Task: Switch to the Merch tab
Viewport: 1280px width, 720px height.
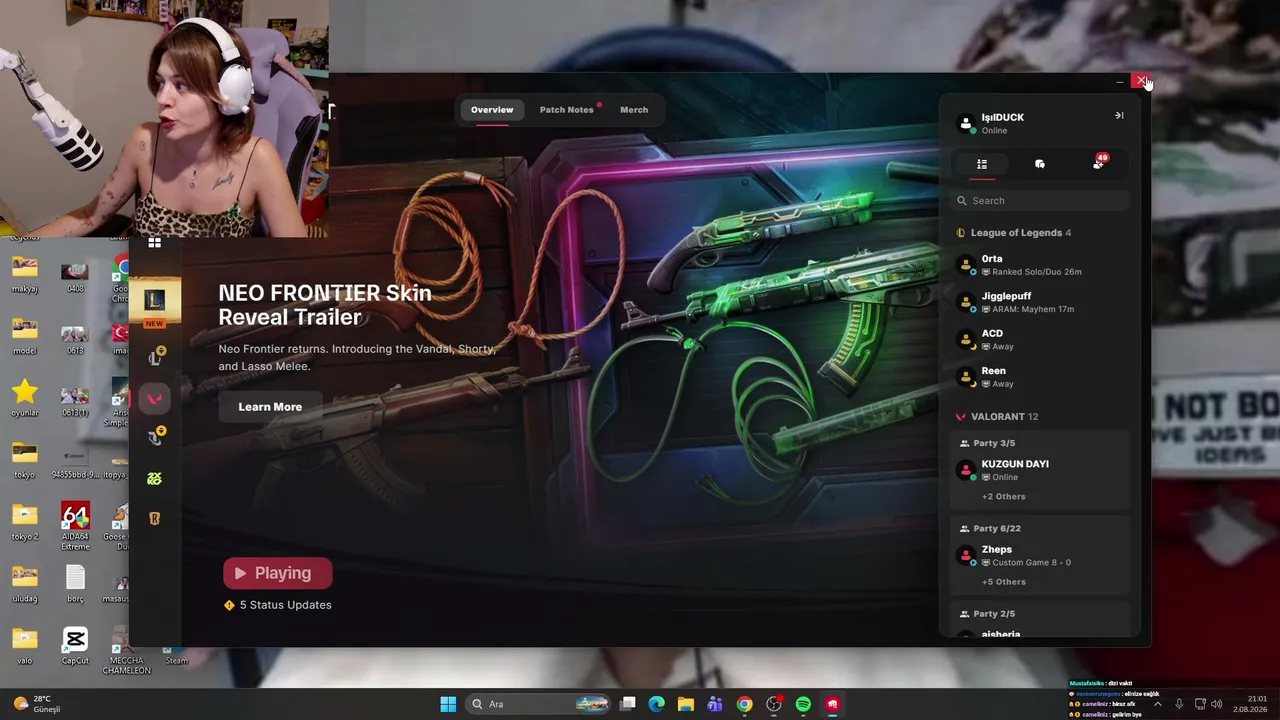Action: click(634, 110)
